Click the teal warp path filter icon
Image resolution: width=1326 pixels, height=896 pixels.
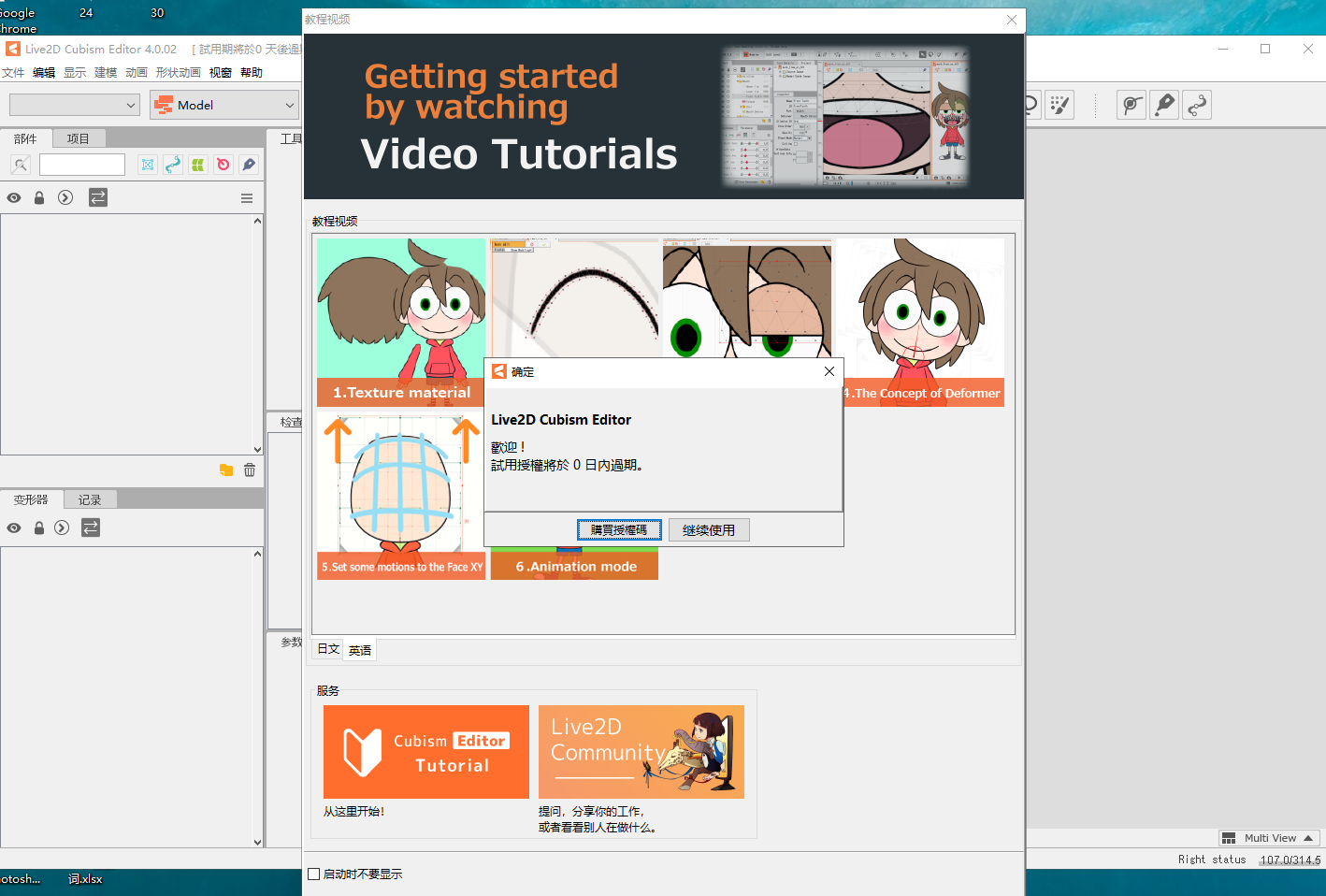[x=173, y=165]
